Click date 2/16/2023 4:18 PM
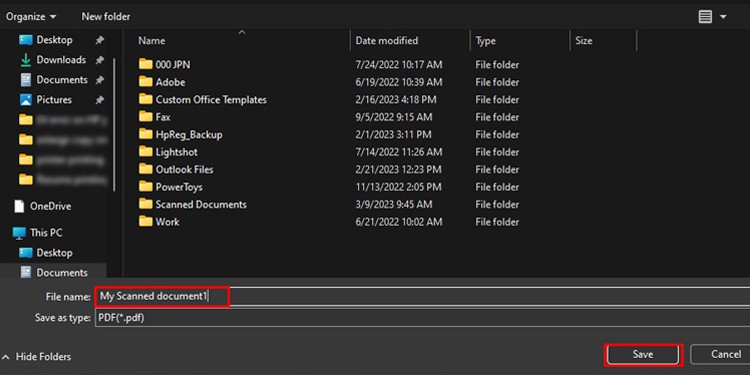Screen dimensions: 750x375 pos(396,100)
